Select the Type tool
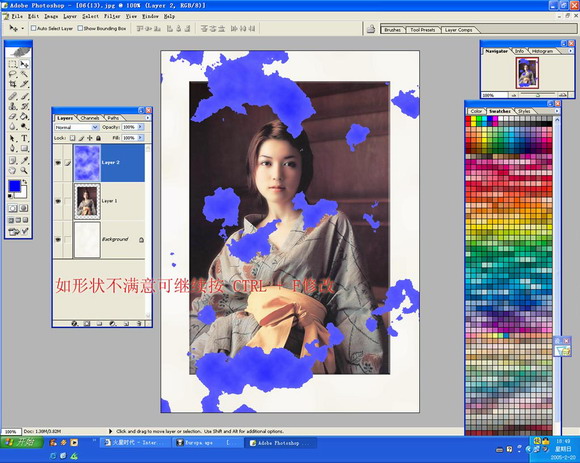The width and height of the screenshot is (580, 463). point(24,138)
